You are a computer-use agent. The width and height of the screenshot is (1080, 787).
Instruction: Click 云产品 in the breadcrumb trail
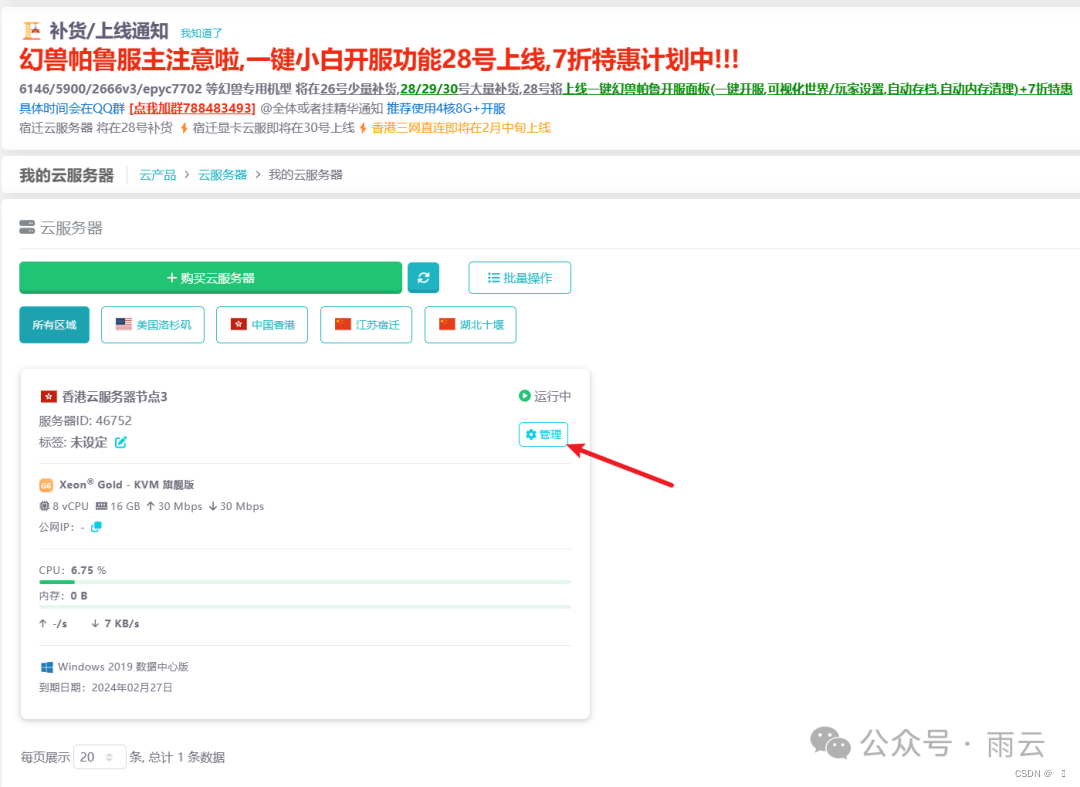click(157, 174)
